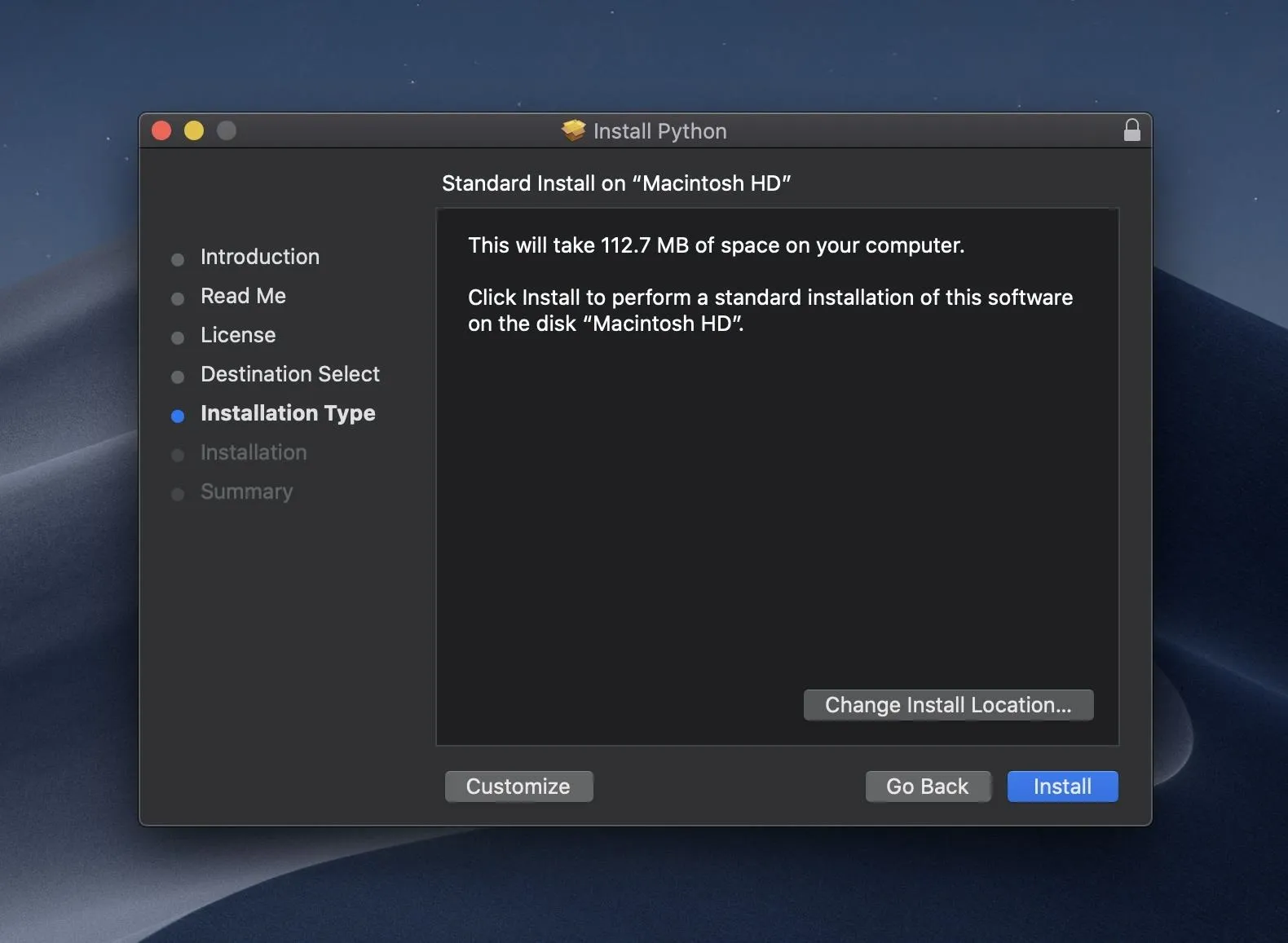
Task: Click the text "This will take 112.7 MB"
Action: pyautogui.click(x=578, y=245)
